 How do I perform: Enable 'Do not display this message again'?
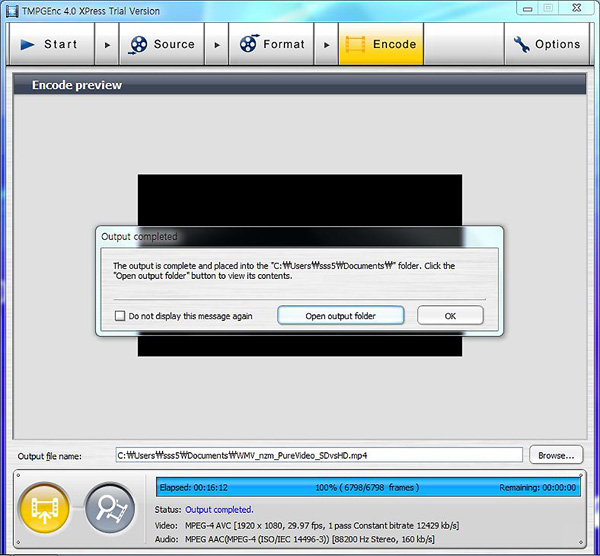tap(120, 316)
